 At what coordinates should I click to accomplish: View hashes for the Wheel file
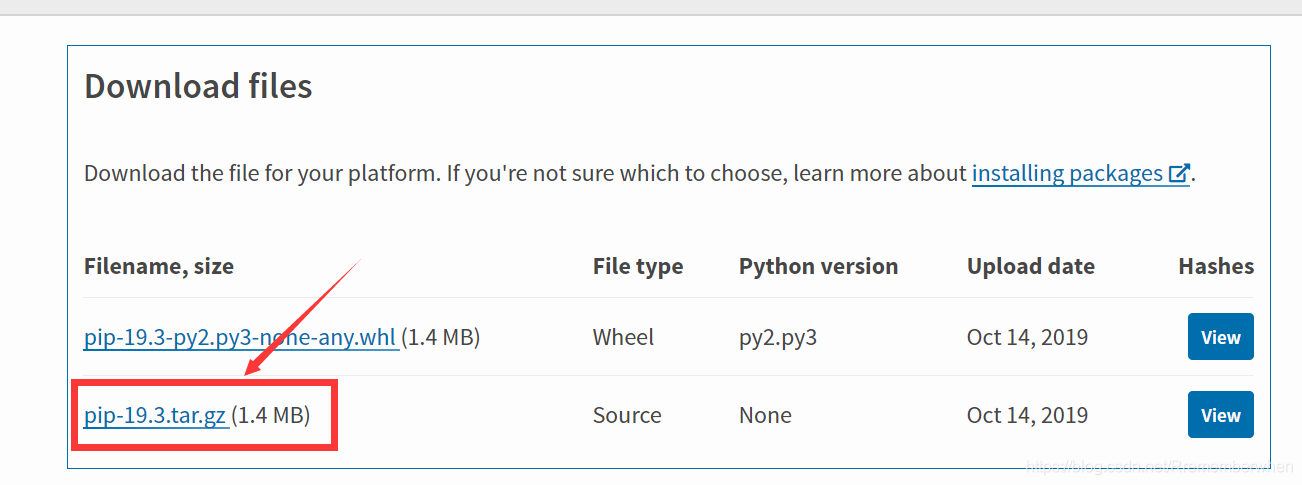click(x=1220, y=337)
